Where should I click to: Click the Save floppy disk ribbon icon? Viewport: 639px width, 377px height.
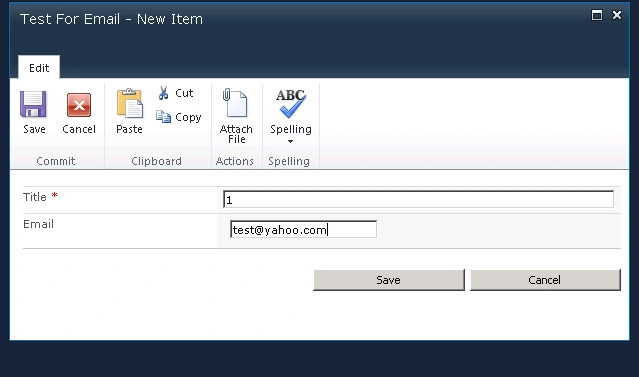pos(33,104)
